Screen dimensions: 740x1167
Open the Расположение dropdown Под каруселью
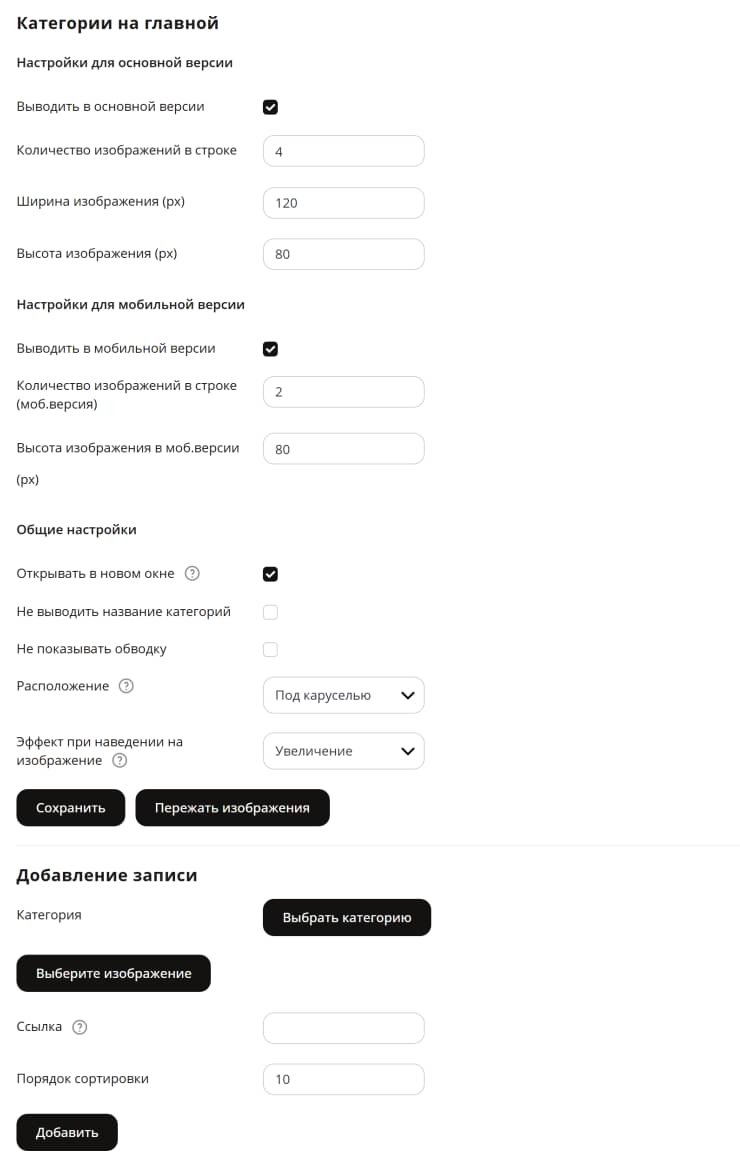(x=344, y=695)
